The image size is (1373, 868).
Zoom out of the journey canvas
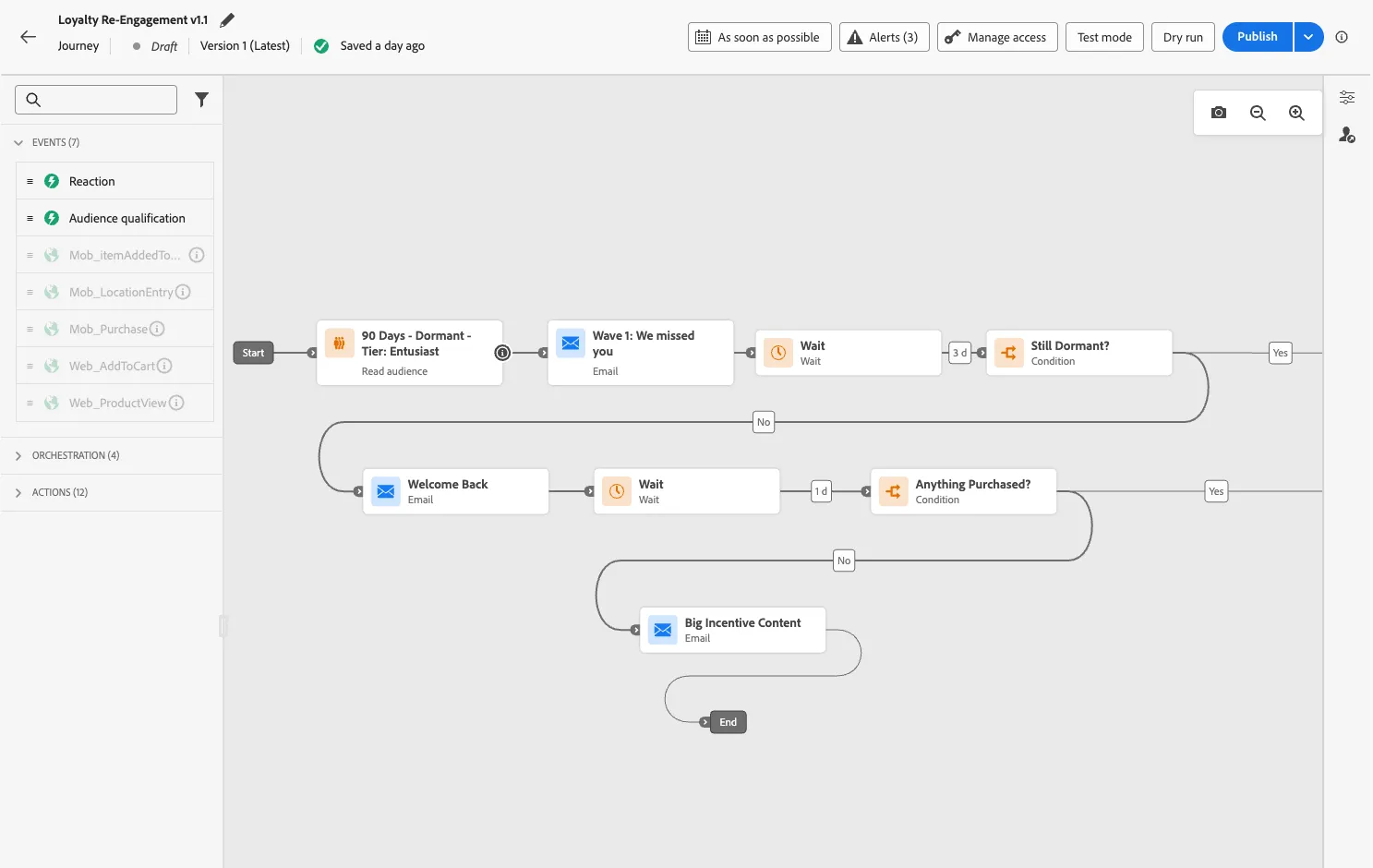[1258, 113]
